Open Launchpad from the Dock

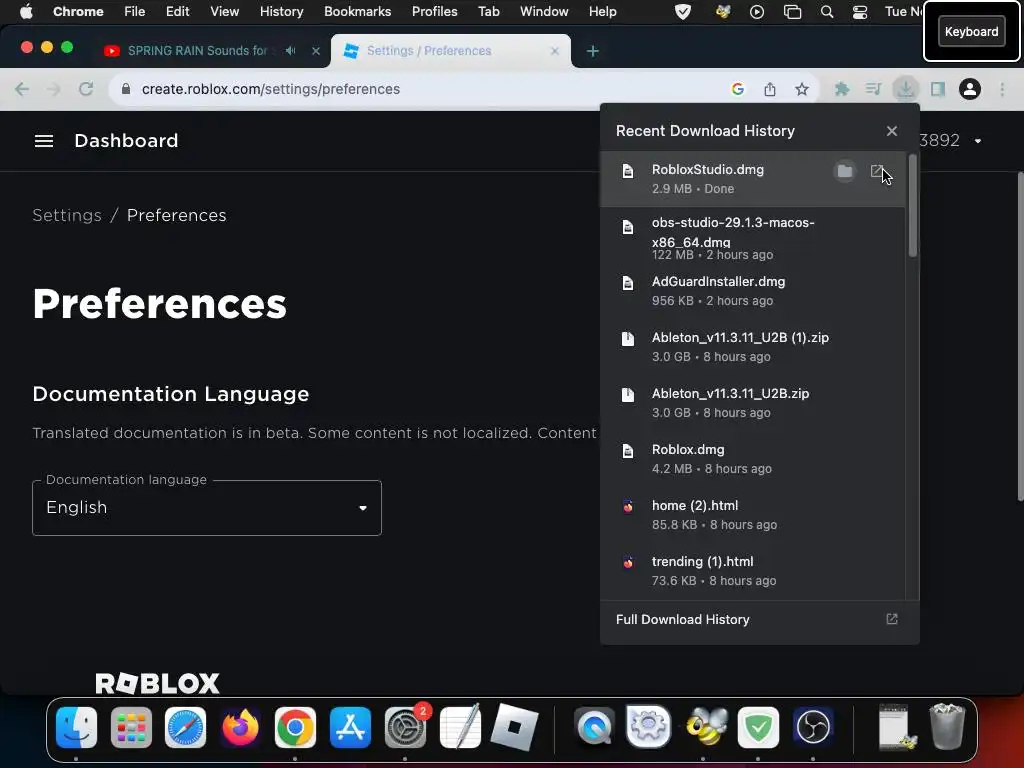click(x=131, y=726)
